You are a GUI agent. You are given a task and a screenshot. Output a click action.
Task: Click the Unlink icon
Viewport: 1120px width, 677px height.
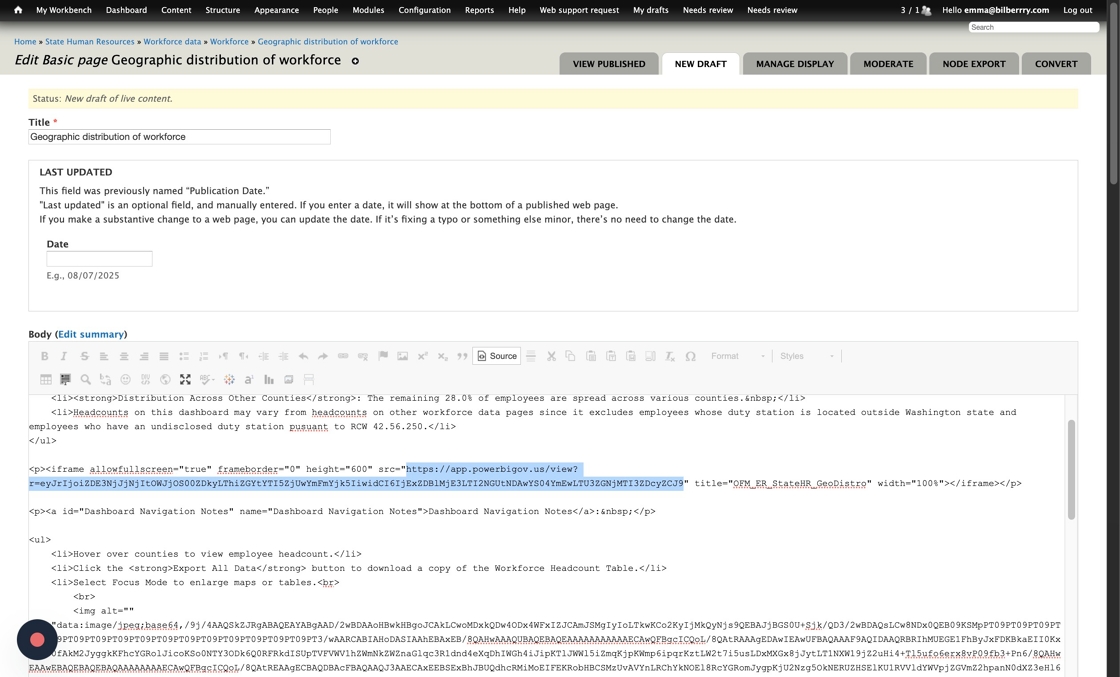click(363, 356)
